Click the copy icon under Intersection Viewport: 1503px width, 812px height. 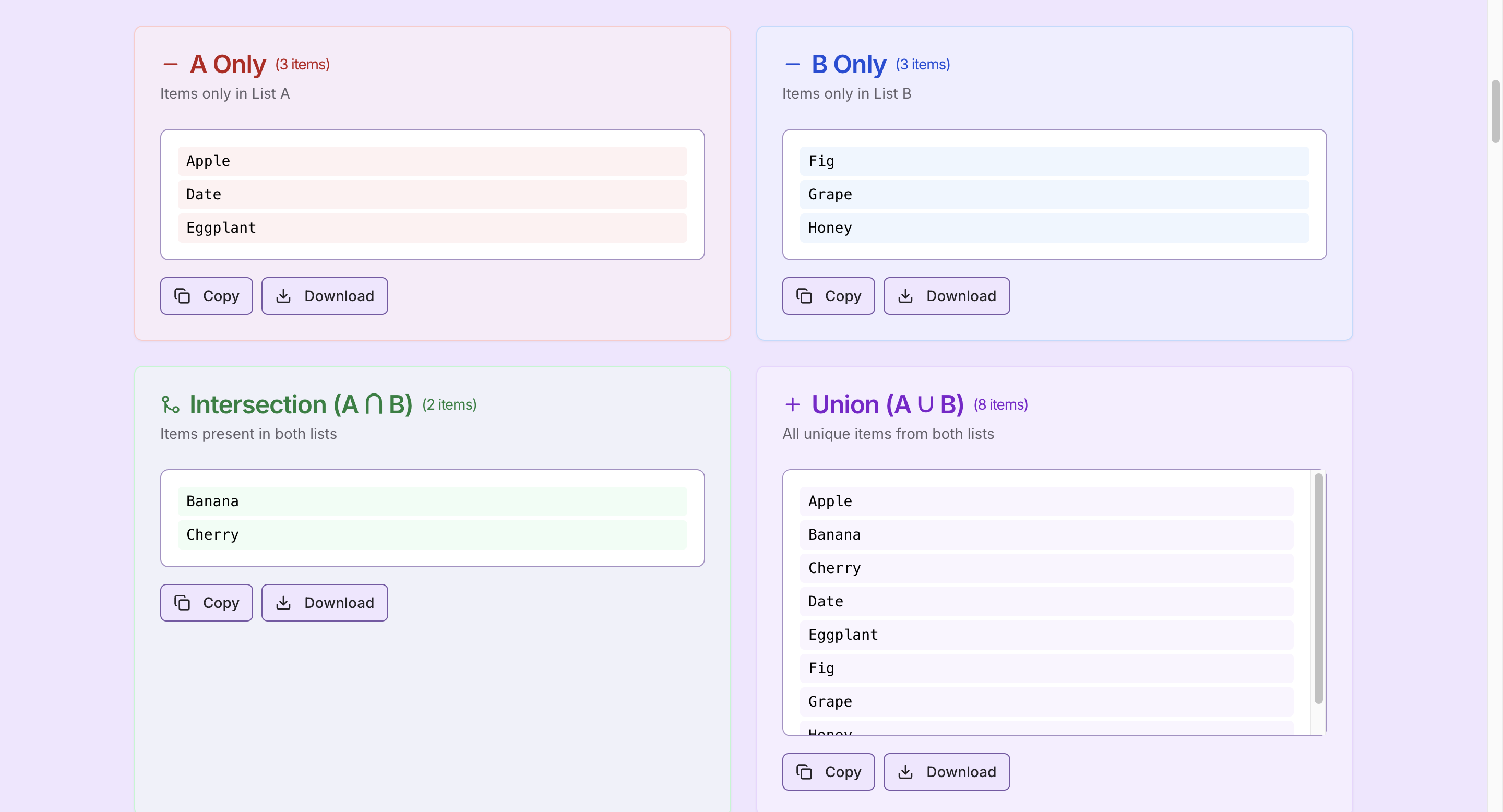click(182, 603)
